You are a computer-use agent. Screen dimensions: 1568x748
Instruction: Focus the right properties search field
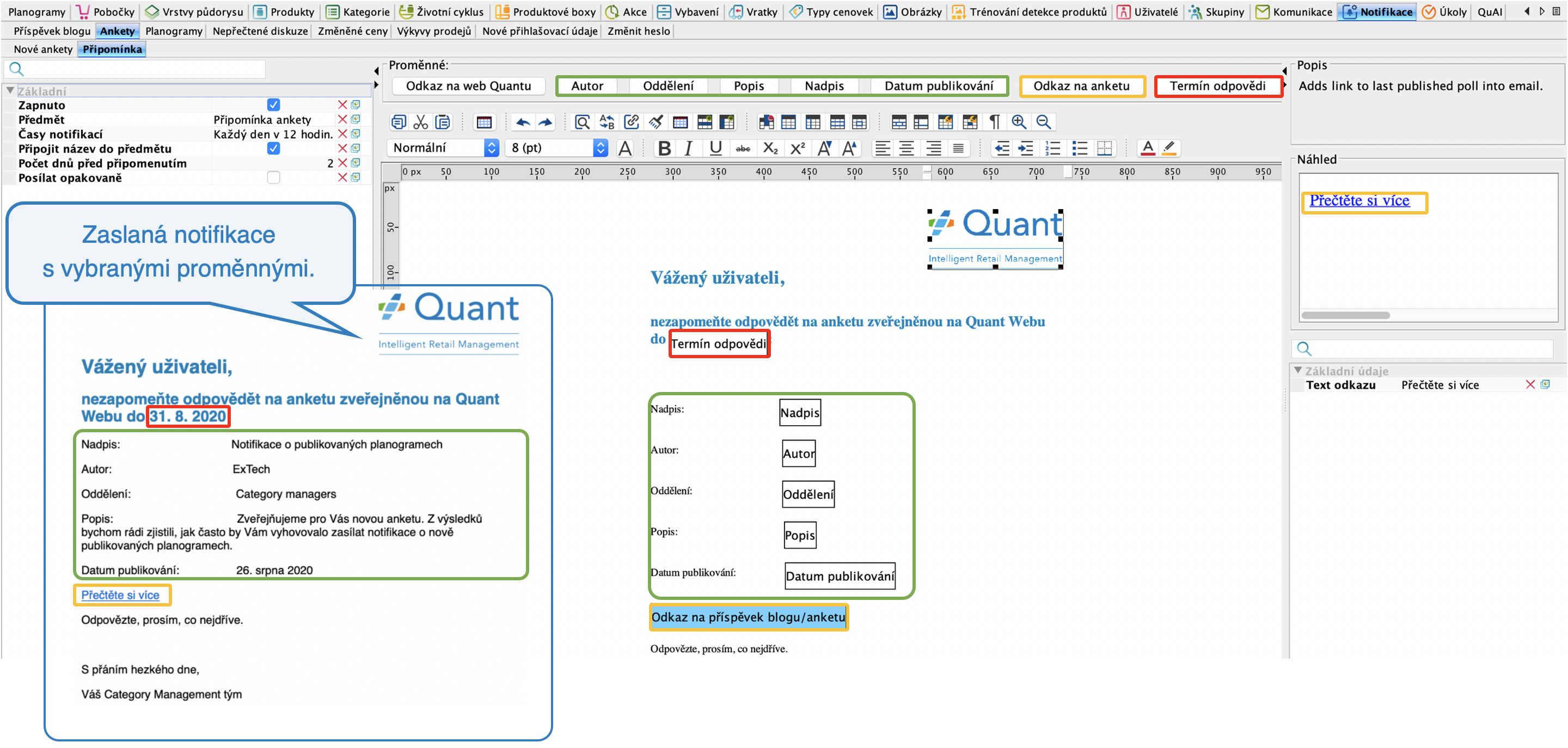[x=1423, y=349]
